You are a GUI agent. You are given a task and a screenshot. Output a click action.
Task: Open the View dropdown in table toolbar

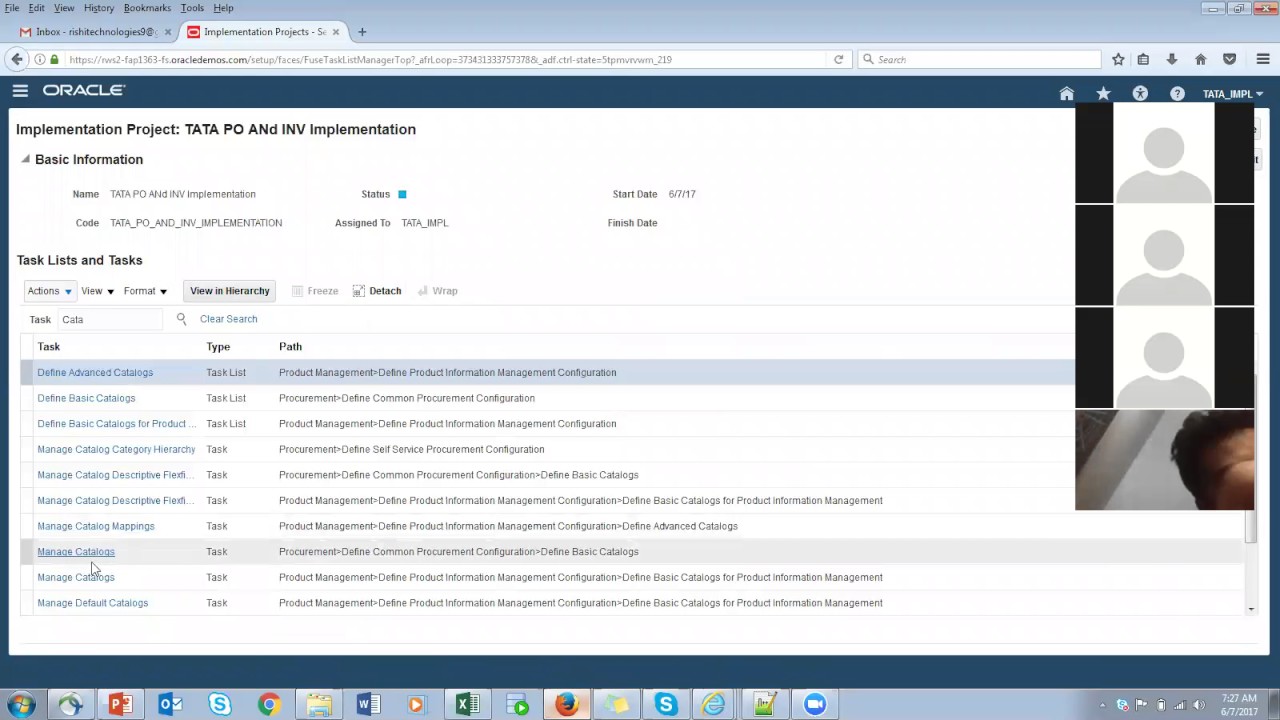pyautogui.click(x=97, y=291)
